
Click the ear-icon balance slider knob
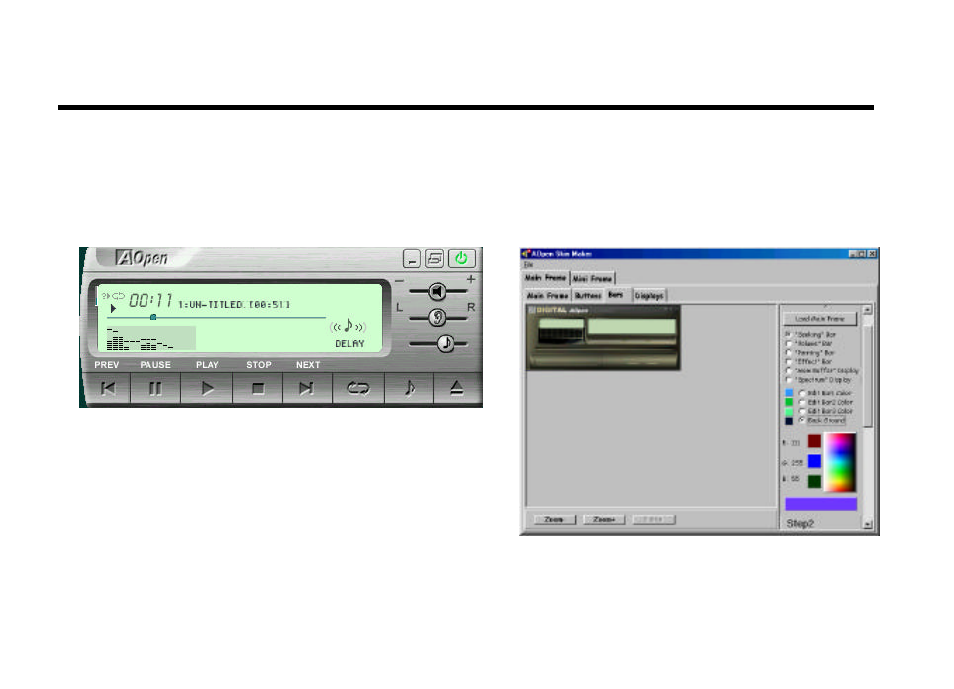tap(437, 317)
